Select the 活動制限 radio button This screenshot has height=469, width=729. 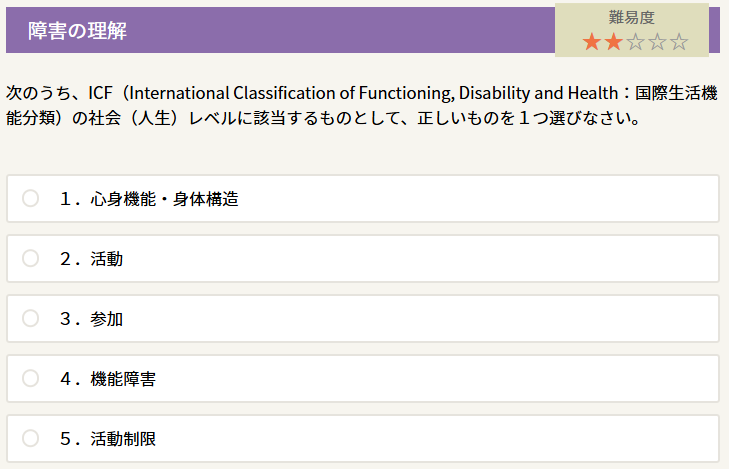click(x=31, y=438)
